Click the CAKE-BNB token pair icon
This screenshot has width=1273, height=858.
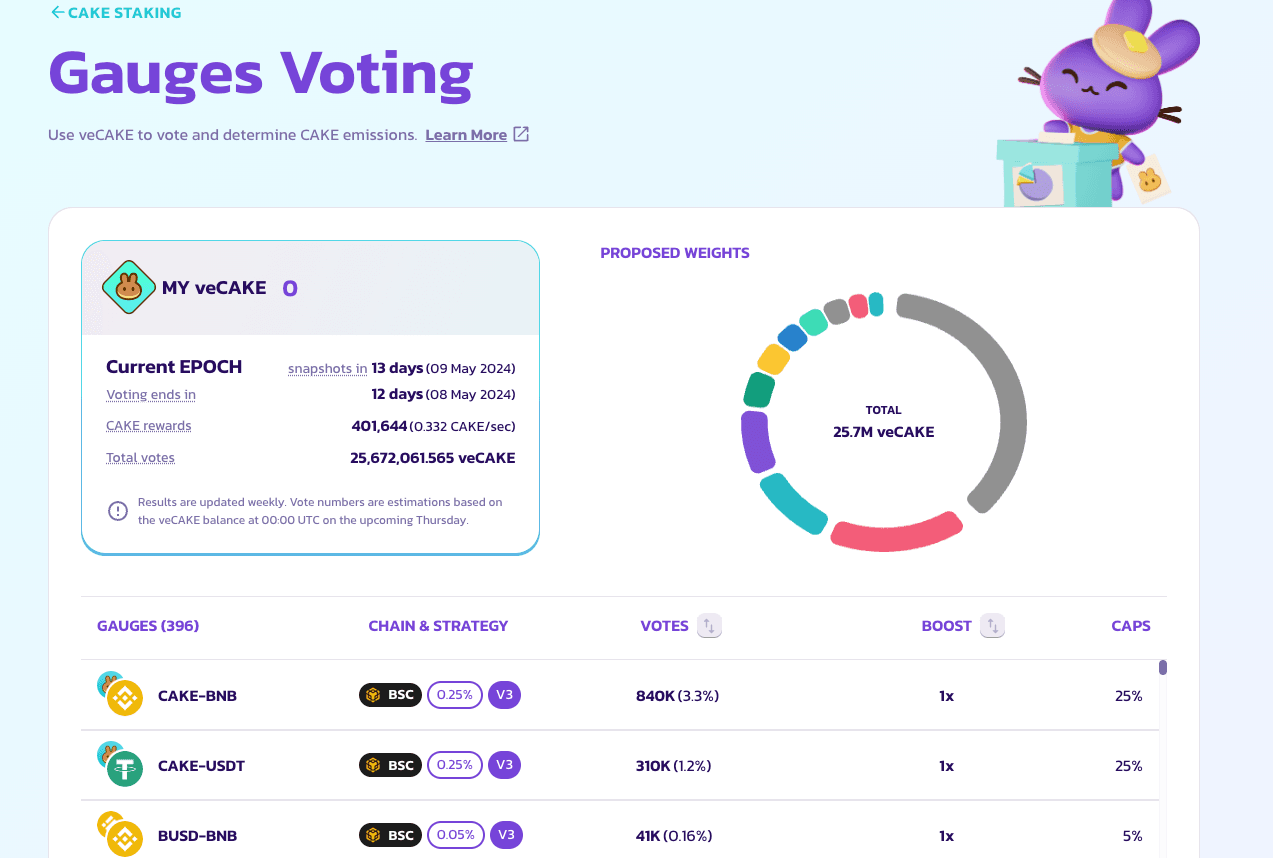click(120, 694)
